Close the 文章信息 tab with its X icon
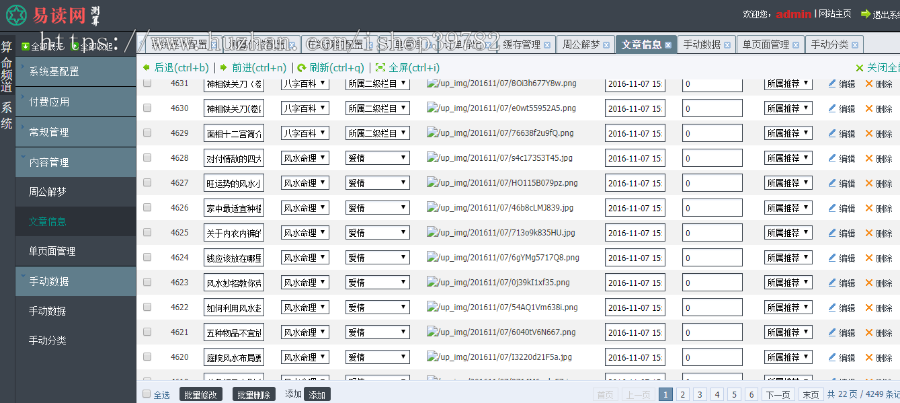 click(x=670, y=45)
